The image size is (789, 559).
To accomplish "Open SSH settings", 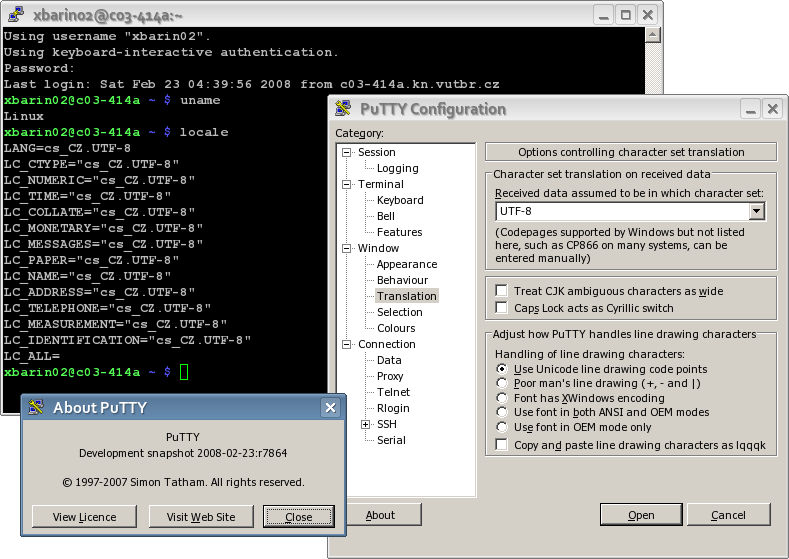I will pos(386,424).
